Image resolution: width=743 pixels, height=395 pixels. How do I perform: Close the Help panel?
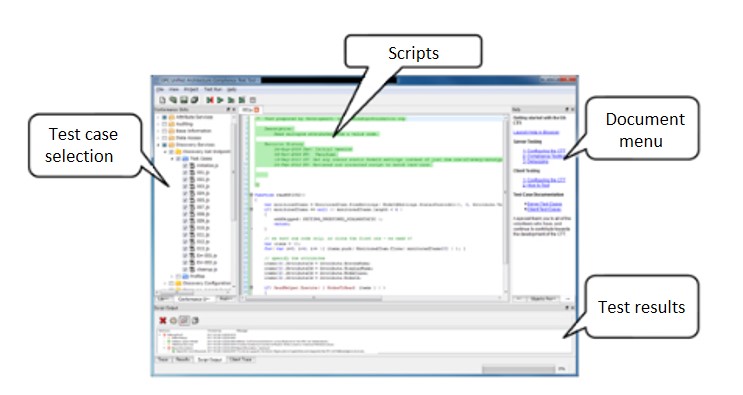pos(572,109)
